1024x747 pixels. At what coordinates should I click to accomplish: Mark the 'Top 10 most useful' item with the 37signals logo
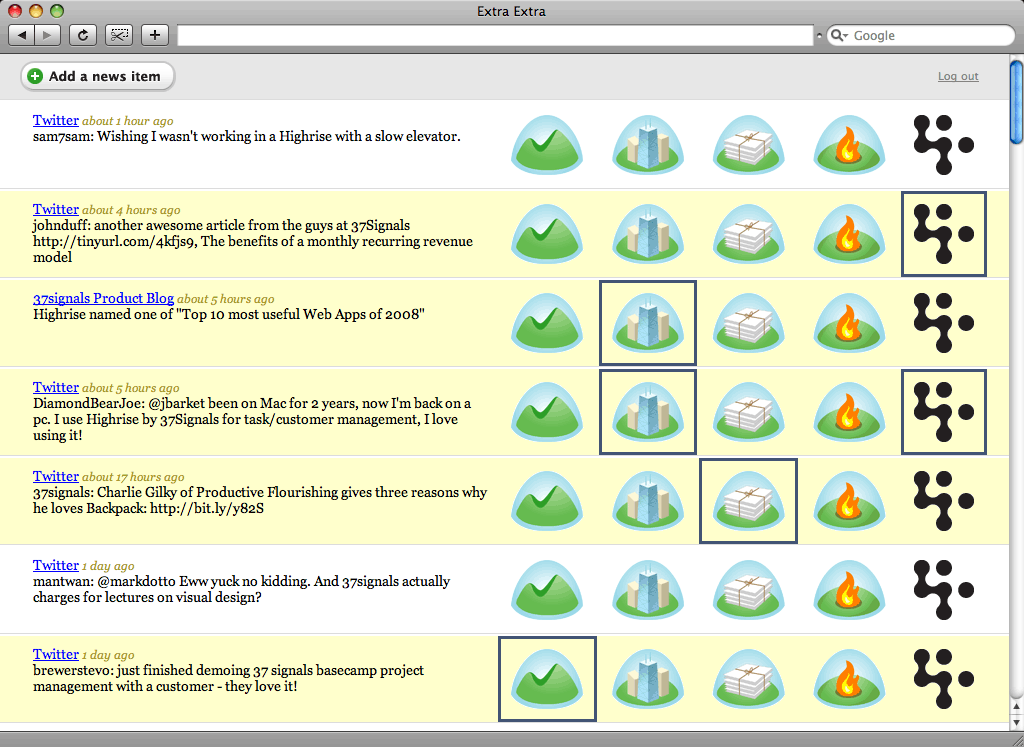click(944, 323)
